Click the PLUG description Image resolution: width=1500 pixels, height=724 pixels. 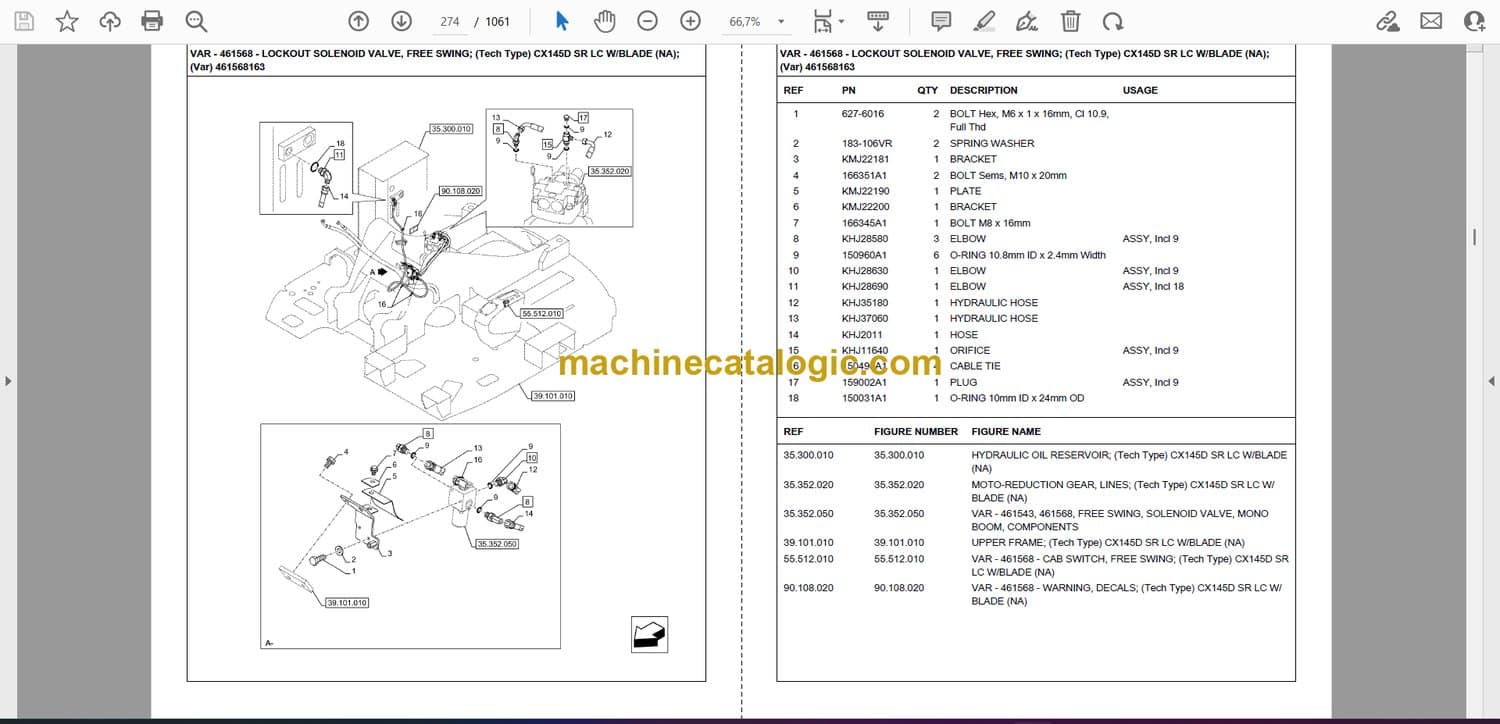pyautogui.click(x=963, y=382)
